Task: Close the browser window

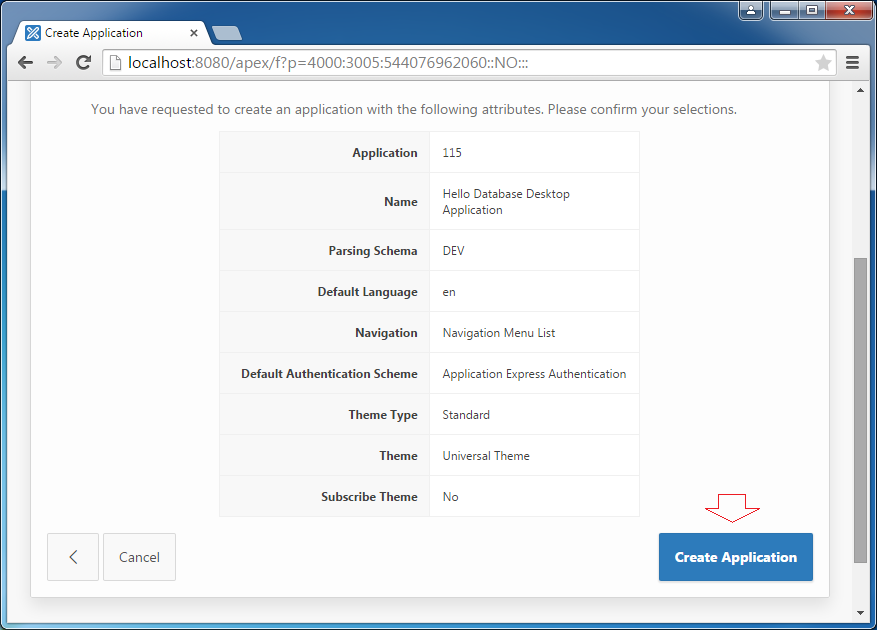Action: pos(849,10)
